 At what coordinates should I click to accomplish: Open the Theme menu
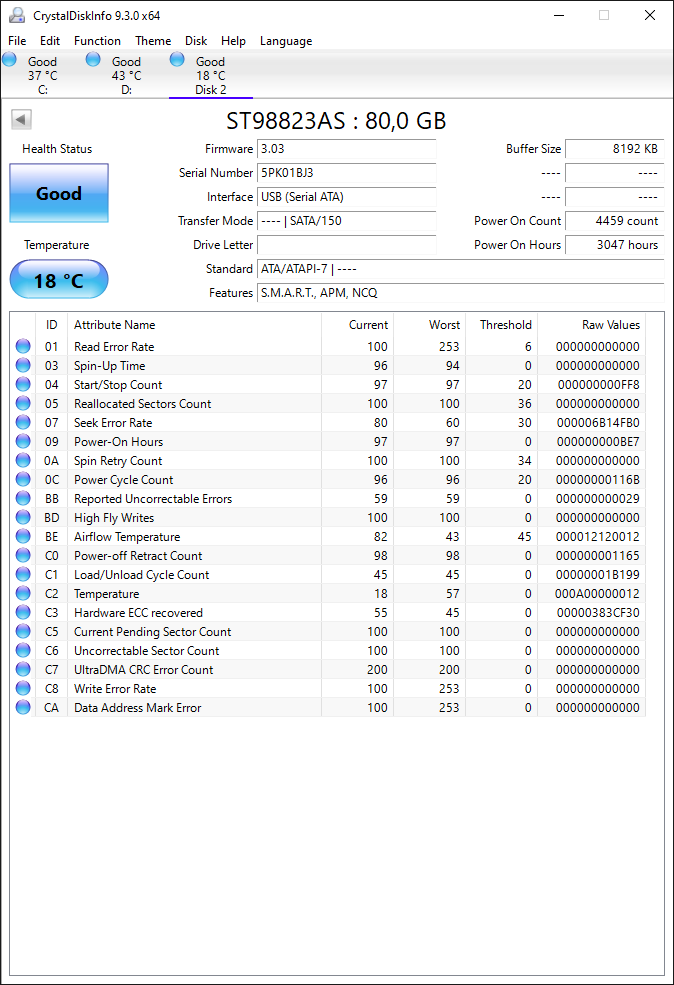pos(153,41)
